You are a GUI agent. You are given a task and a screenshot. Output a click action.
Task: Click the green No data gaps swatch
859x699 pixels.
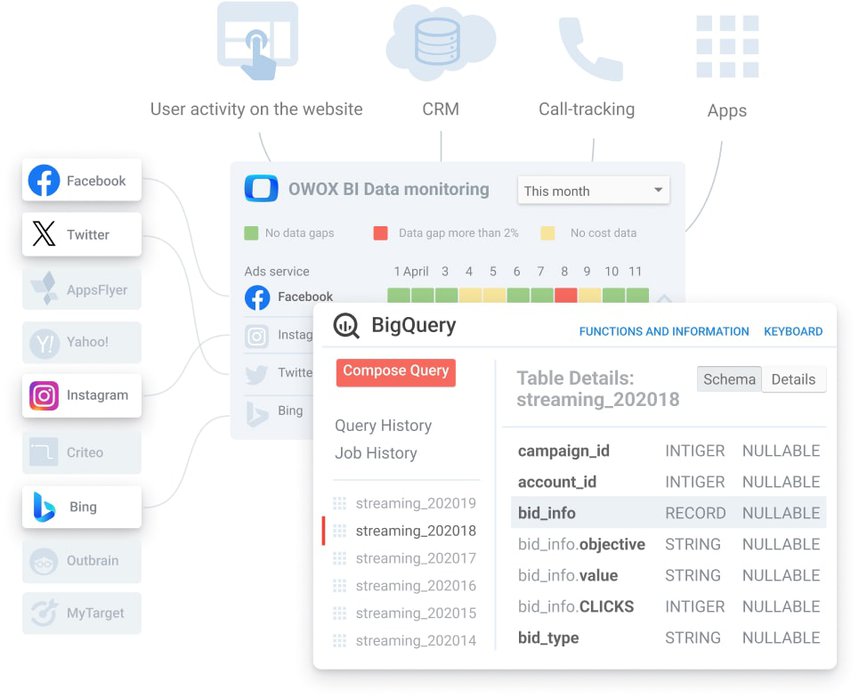(x=251, y=233)
